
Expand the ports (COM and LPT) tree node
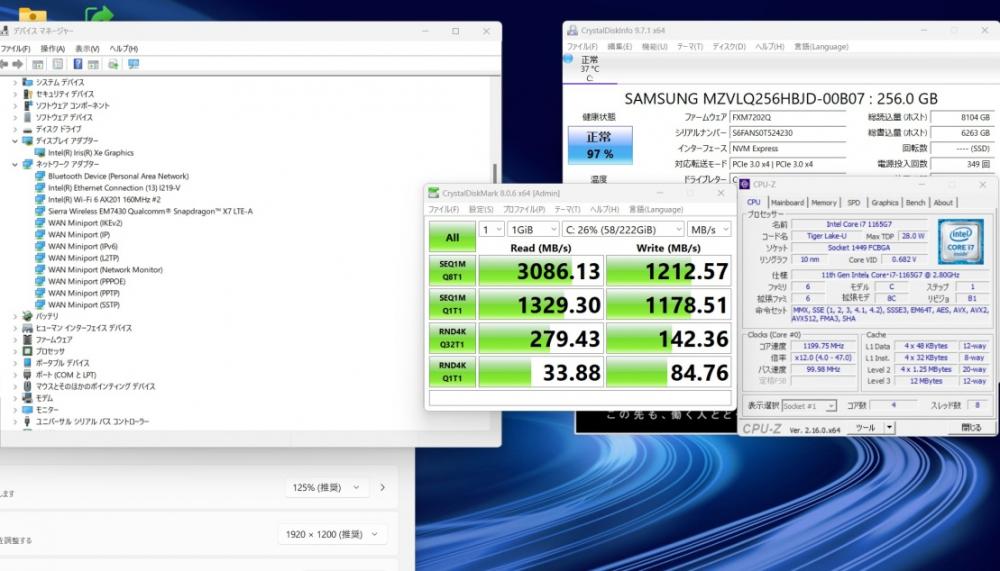pos(15,374)
